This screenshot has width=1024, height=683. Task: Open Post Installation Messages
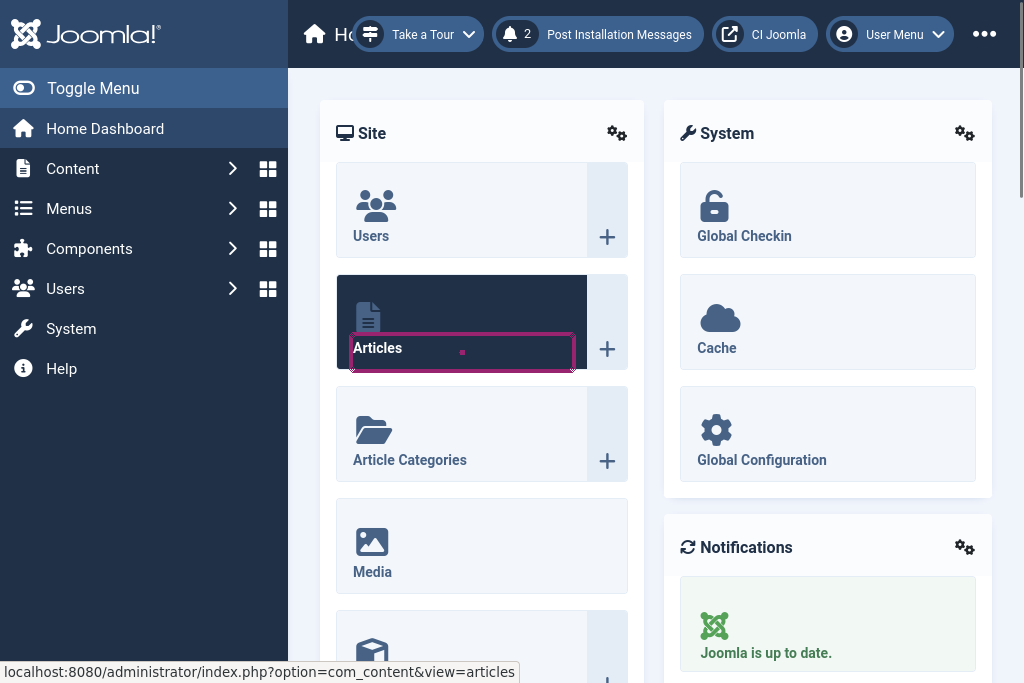[597, 34]
